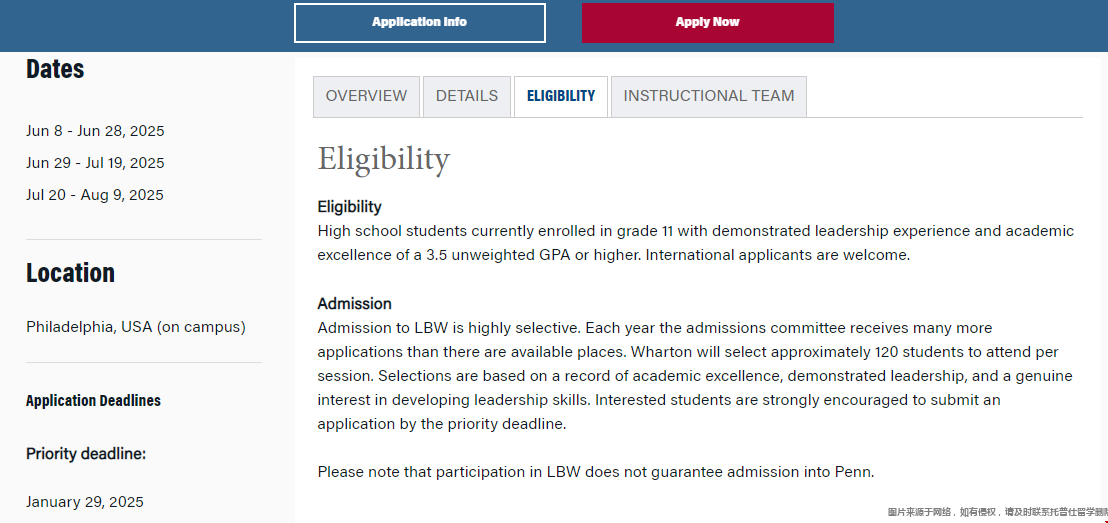Go to the Instructional Team tab

click(709, 96)
